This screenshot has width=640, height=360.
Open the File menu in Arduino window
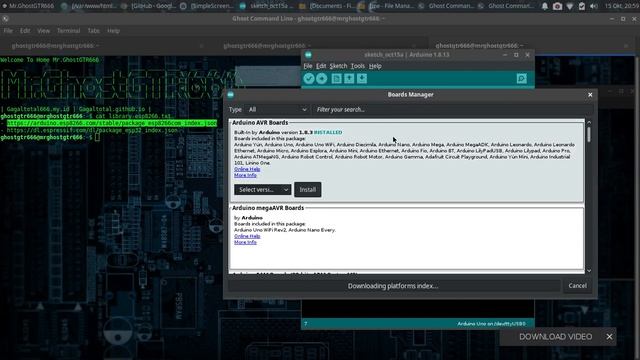click(x=308, y=66)
